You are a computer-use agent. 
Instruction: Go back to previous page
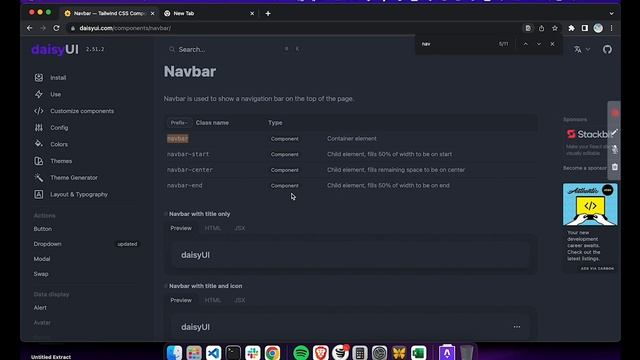(x=29, y=28)
